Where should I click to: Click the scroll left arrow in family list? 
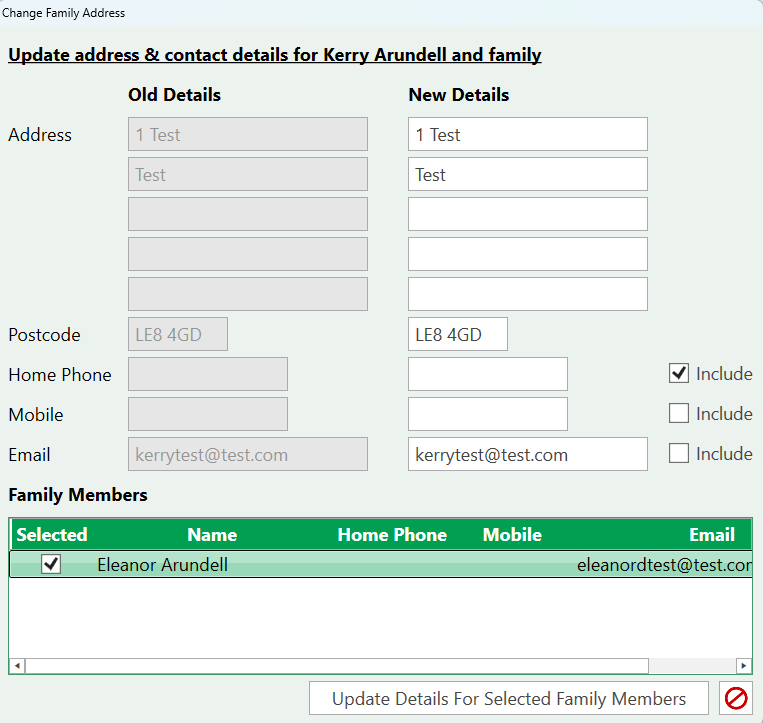[x=17, y=666]
